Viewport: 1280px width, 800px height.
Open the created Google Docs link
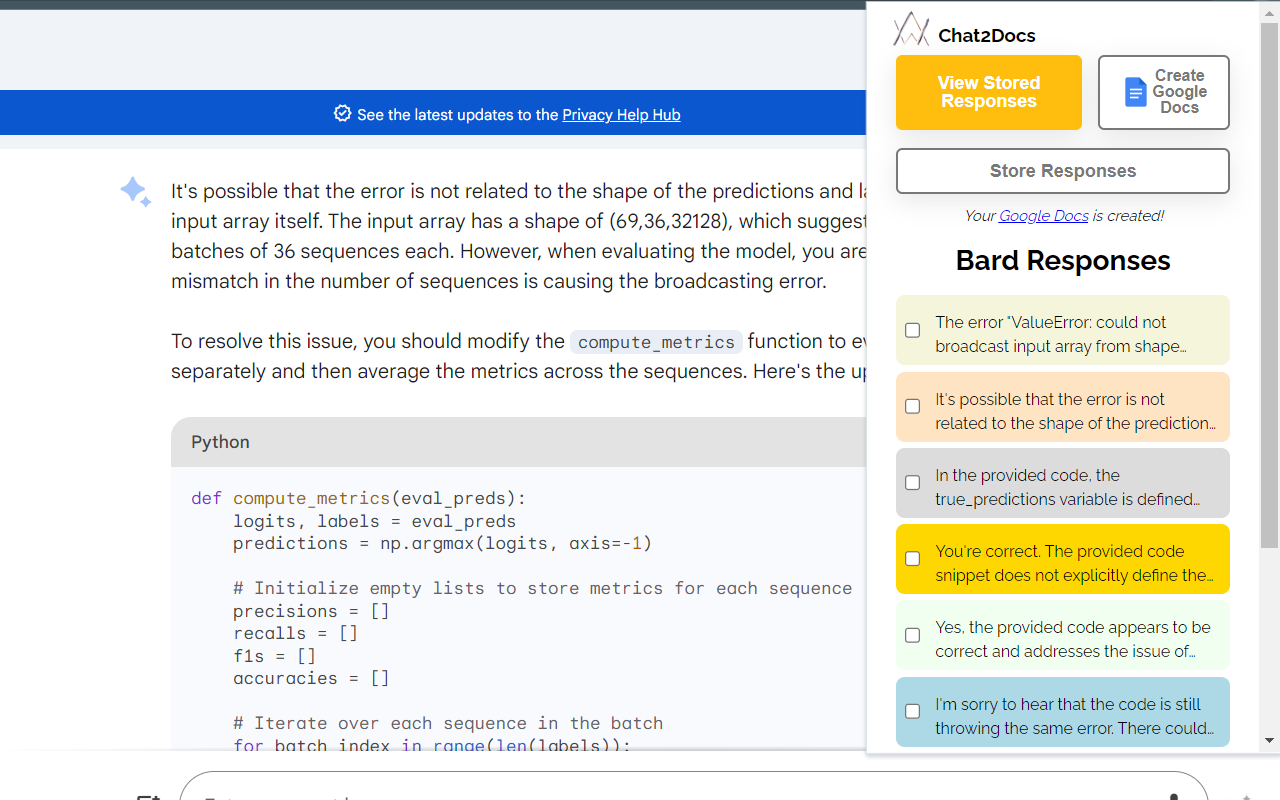tap(1043, 216)
